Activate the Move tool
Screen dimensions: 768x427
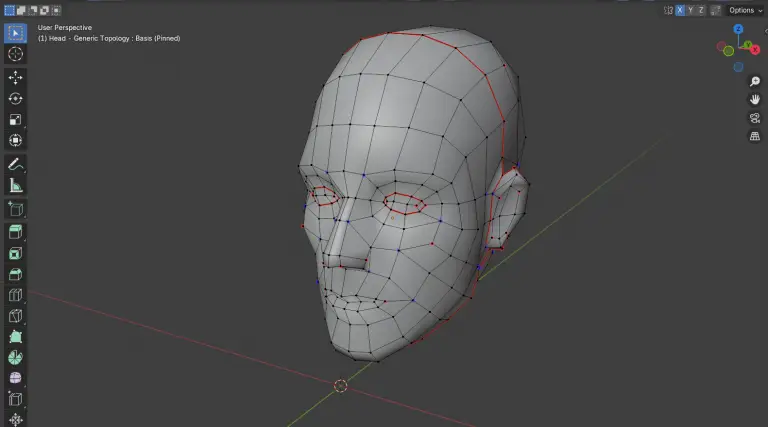16,78
